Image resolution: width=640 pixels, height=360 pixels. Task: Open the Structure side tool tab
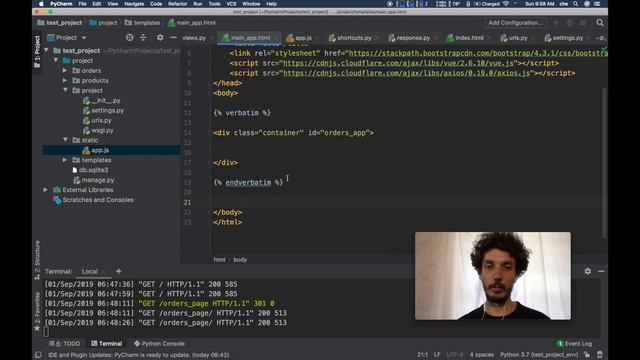point(37,260)
